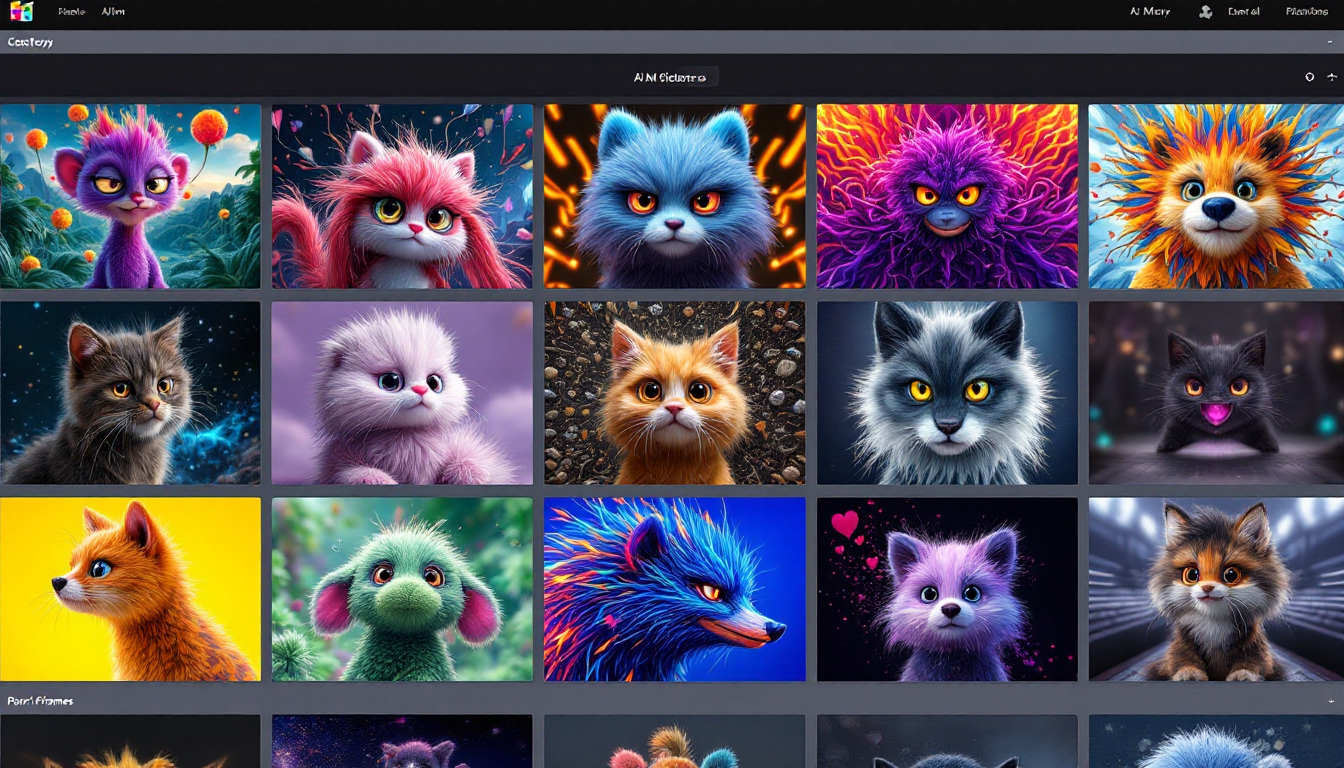This screenshot has height=768, width=1344.
Task: Click the centered AI label button above gallery
Action: point(670,77)
